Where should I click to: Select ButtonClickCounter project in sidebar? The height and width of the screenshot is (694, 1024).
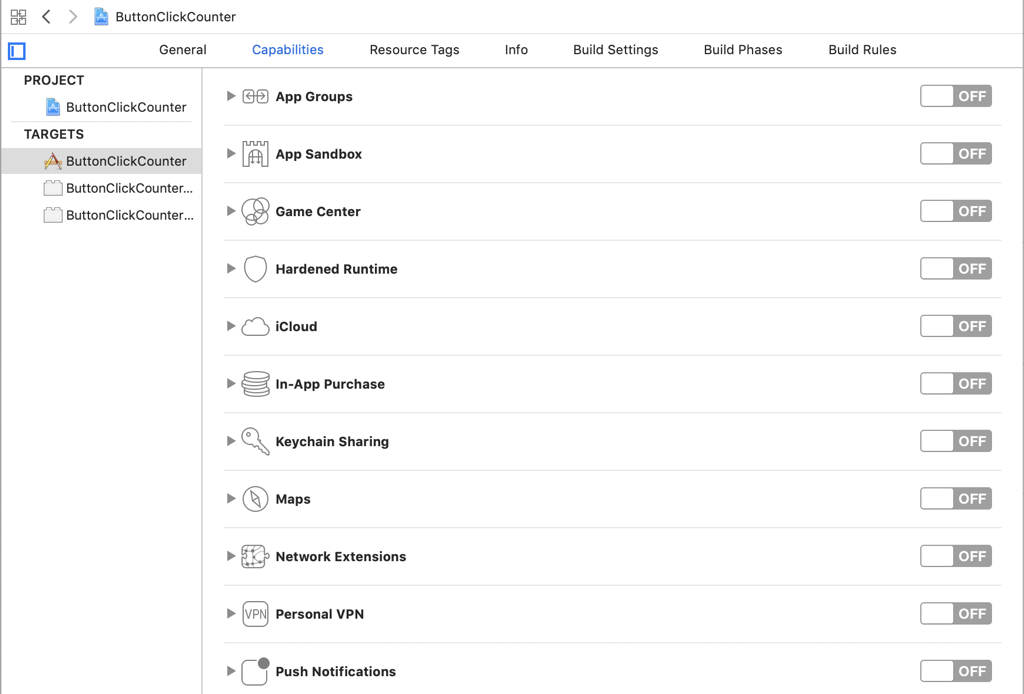click(x=126, y=107)
